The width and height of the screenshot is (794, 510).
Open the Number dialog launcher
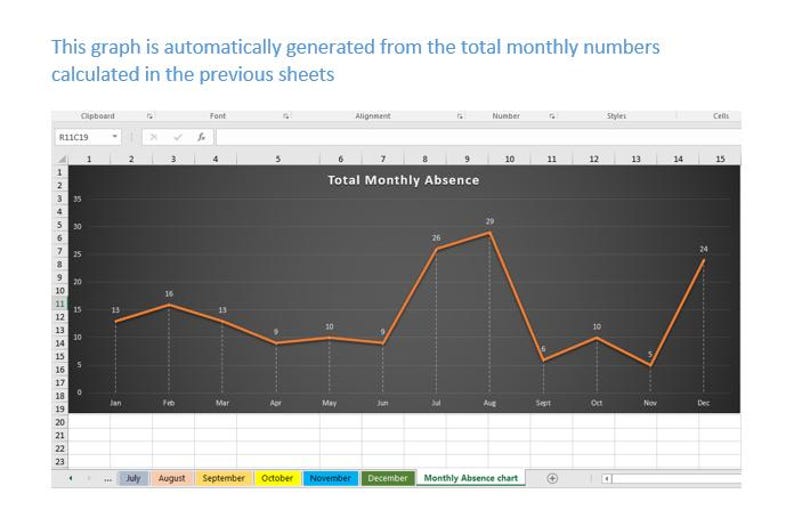552,116
